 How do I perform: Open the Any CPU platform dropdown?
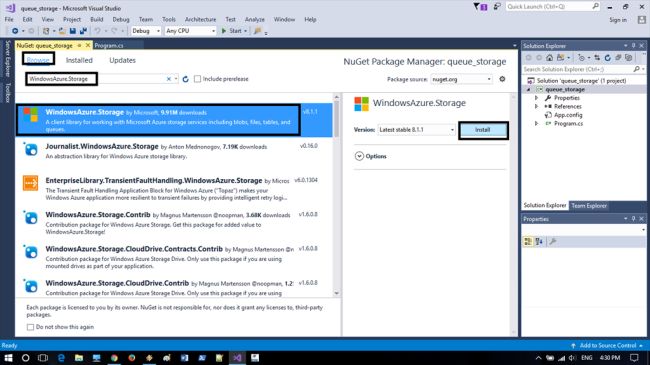point(190,31)
